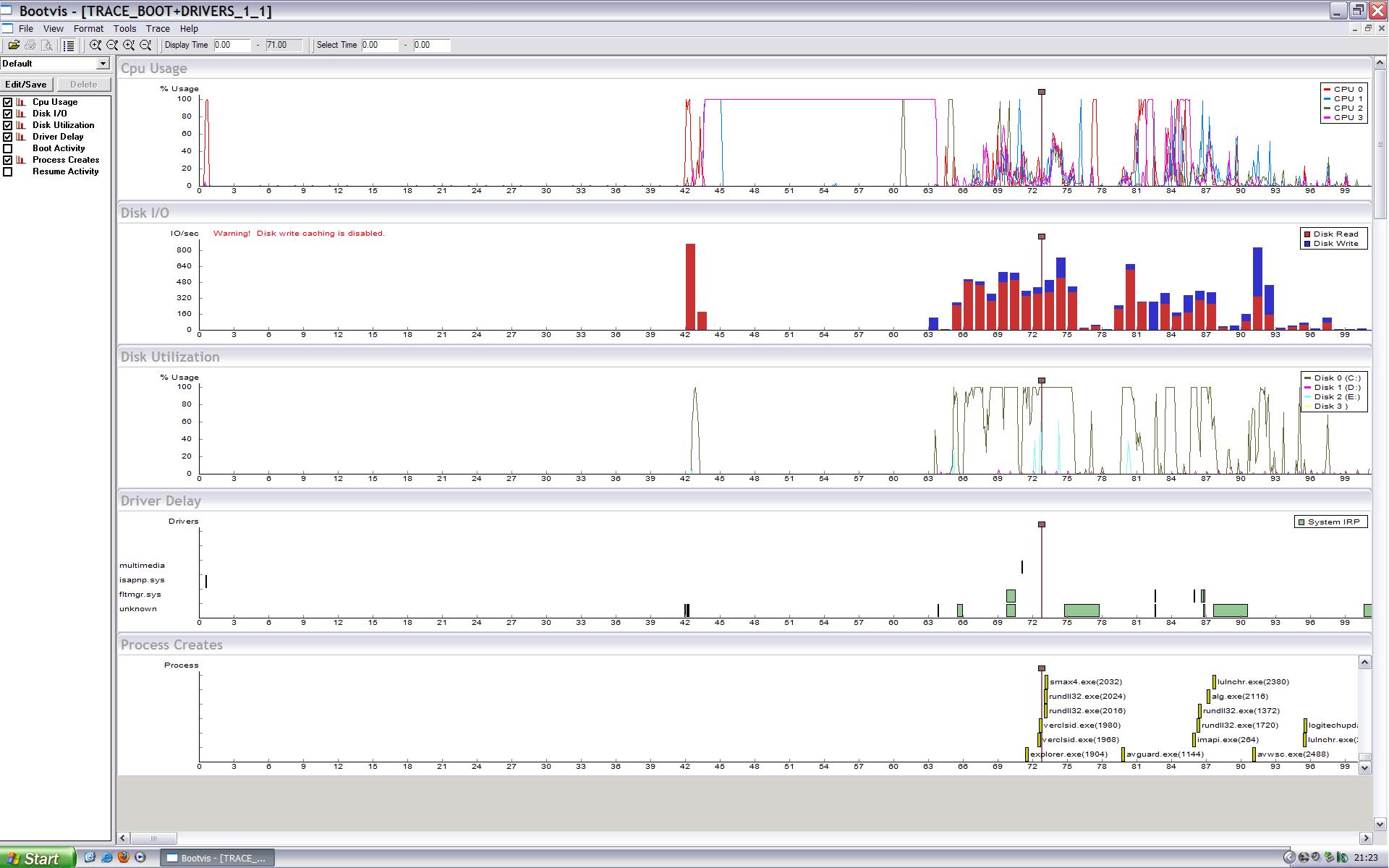Click zoom-out magnifier marked with P
Screen dimensions: 1389x868
tap(112, 45)
